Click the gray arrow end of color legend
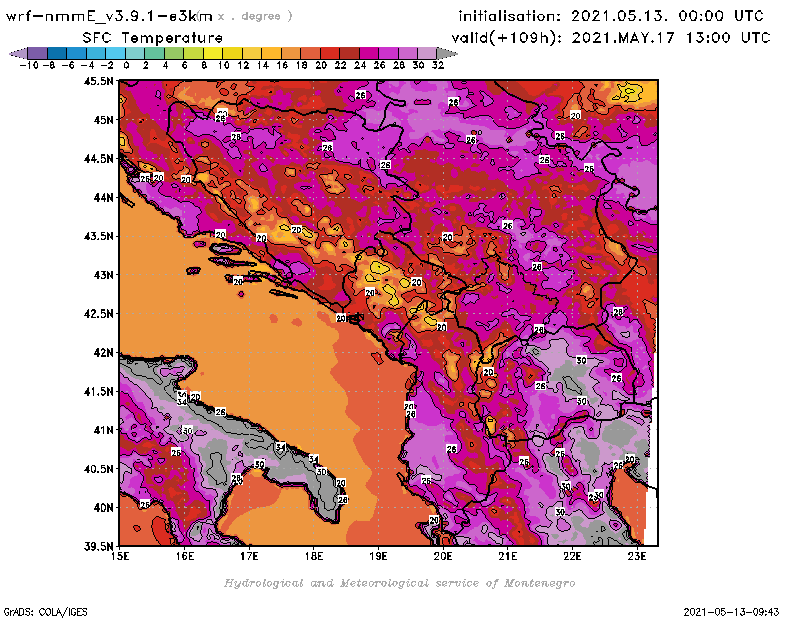800x618 pixels. pyautogui.click(x=447, y=53)
